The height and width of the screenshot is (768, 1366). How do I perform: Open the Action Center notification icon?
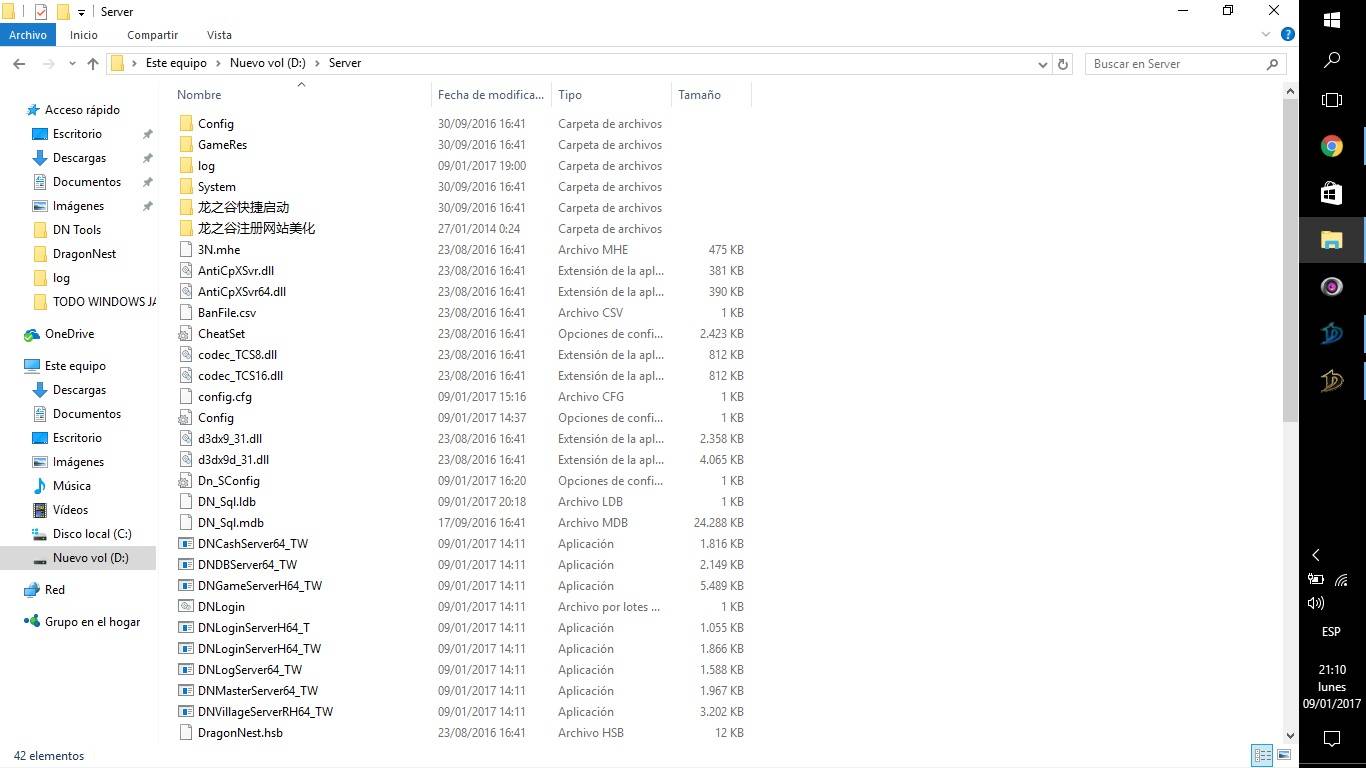tap(1332, 739)
